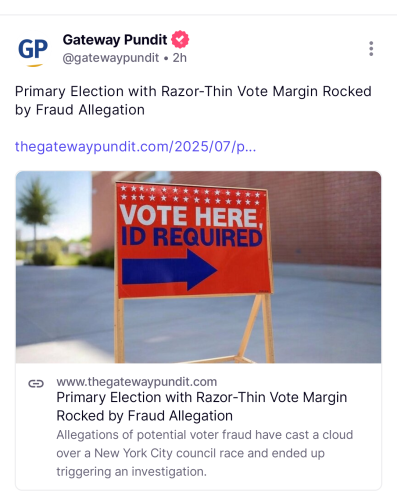Open the Gateway Pundit display name

[115, 40]
